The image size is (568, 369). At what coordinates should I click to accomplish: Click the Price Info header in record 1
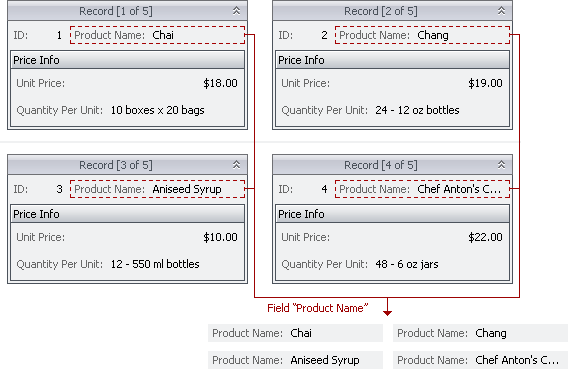pyautogui.click(x=128, y=60)
